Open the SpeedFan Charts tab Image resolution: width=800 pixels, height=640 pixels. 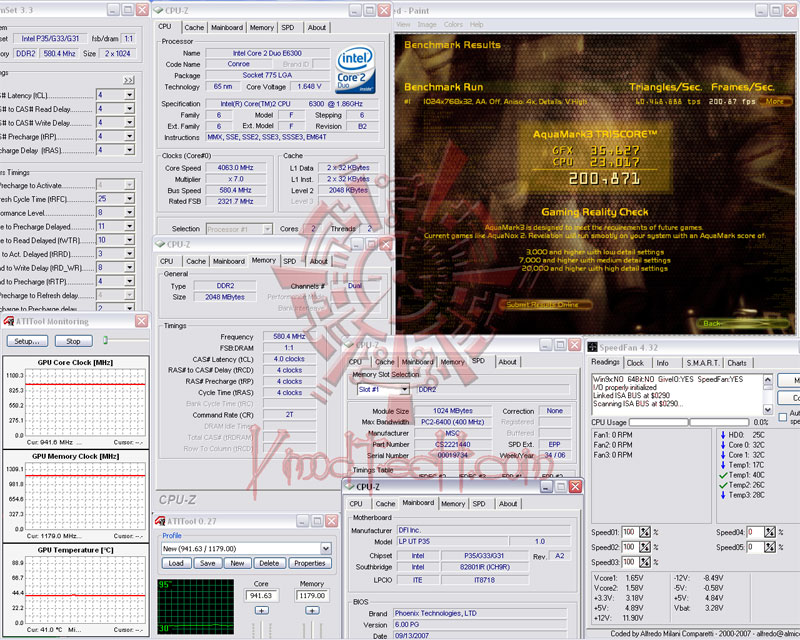(x=737, y=363)
